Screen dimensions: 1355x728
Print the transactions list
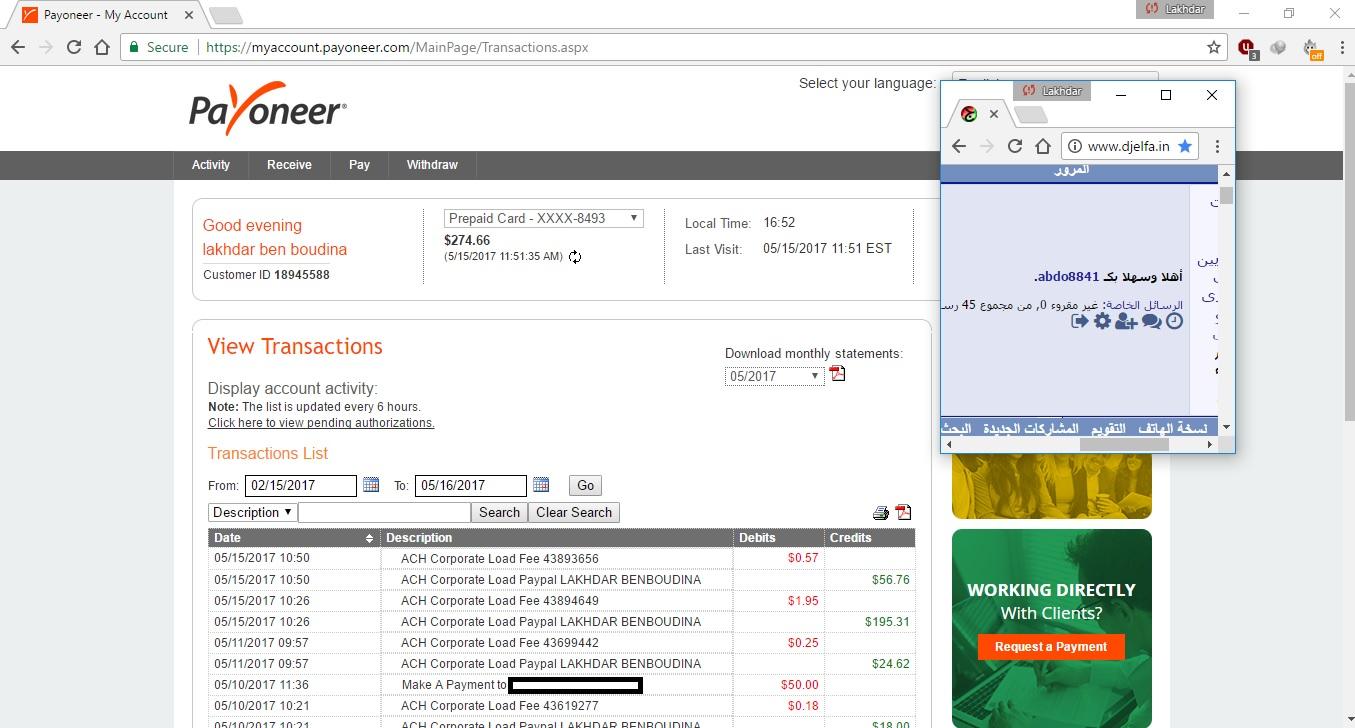[880, 513]
